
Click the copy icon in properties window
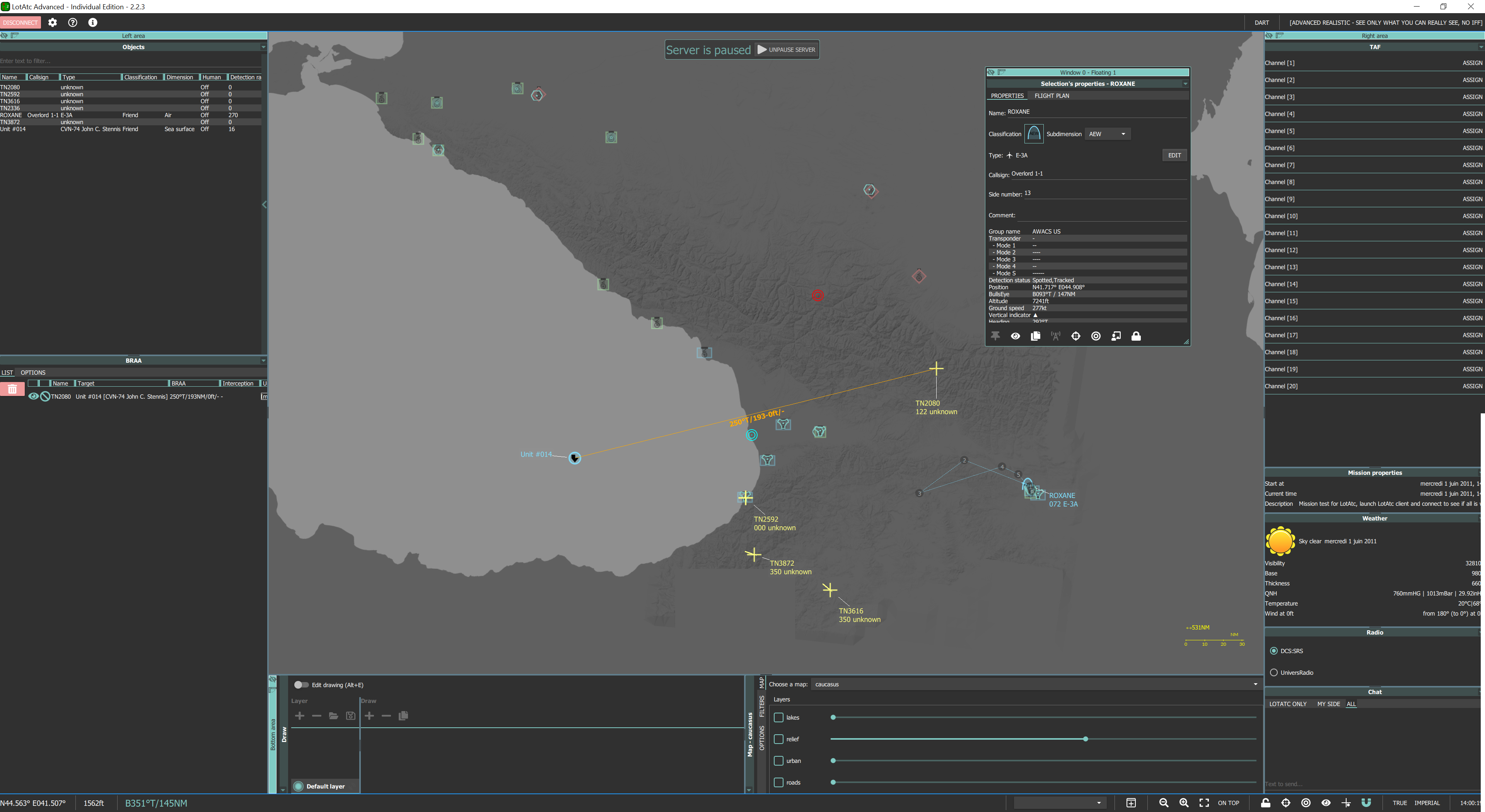point(1035,336)
